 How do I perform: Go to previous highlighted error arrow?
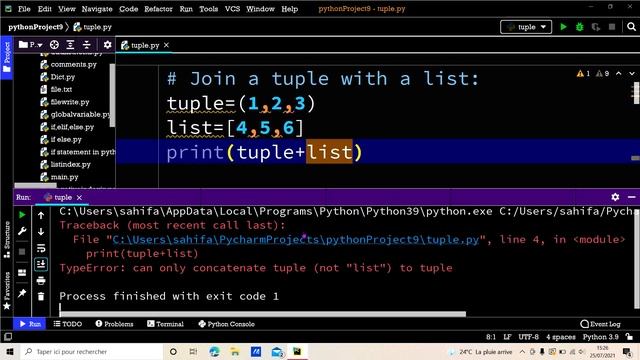point(619,73)
